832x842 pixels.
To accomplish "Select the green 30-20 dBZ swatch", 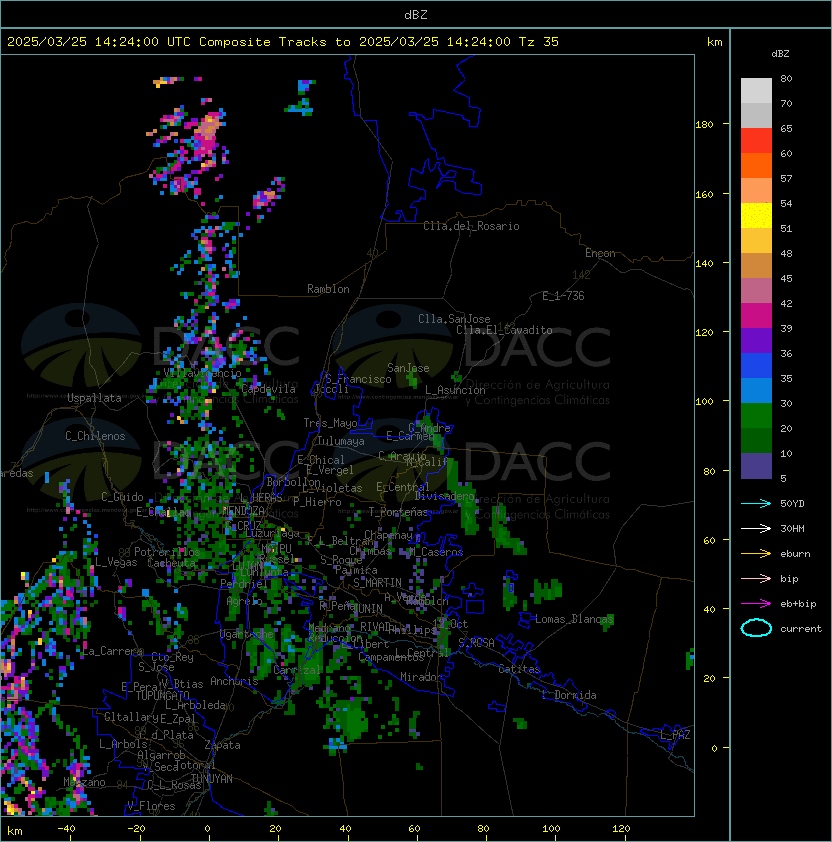I will 756,416.
